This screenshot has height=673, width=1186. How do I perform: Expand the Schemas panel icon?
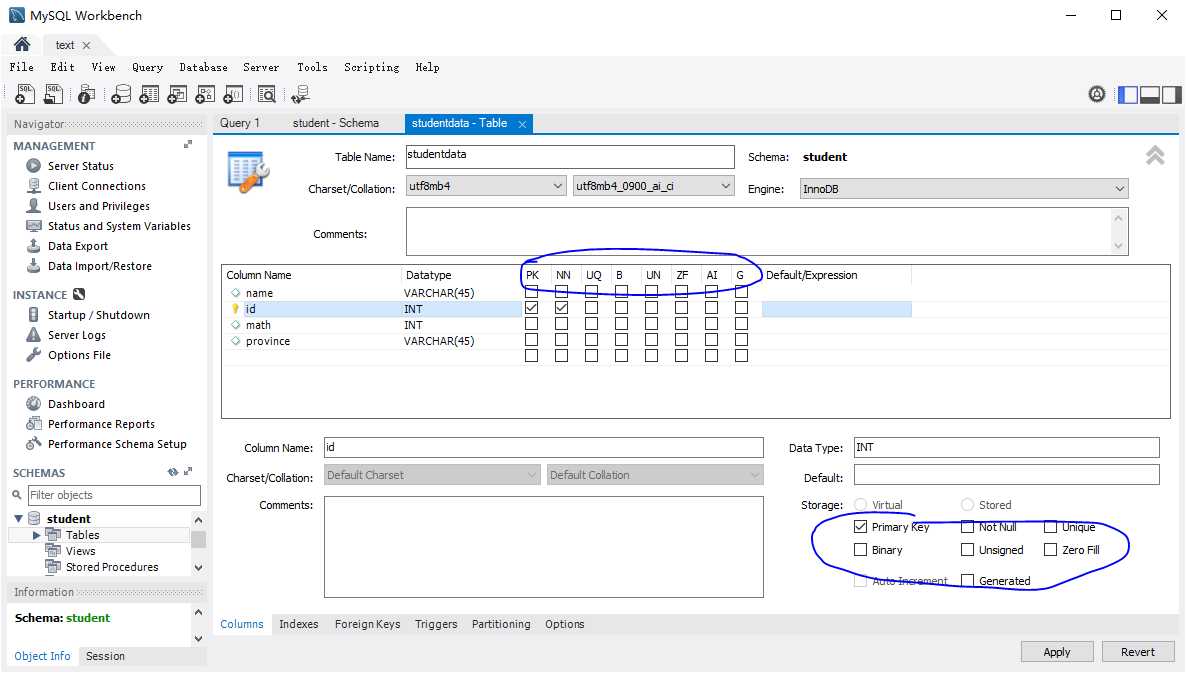tap(188, 472)
